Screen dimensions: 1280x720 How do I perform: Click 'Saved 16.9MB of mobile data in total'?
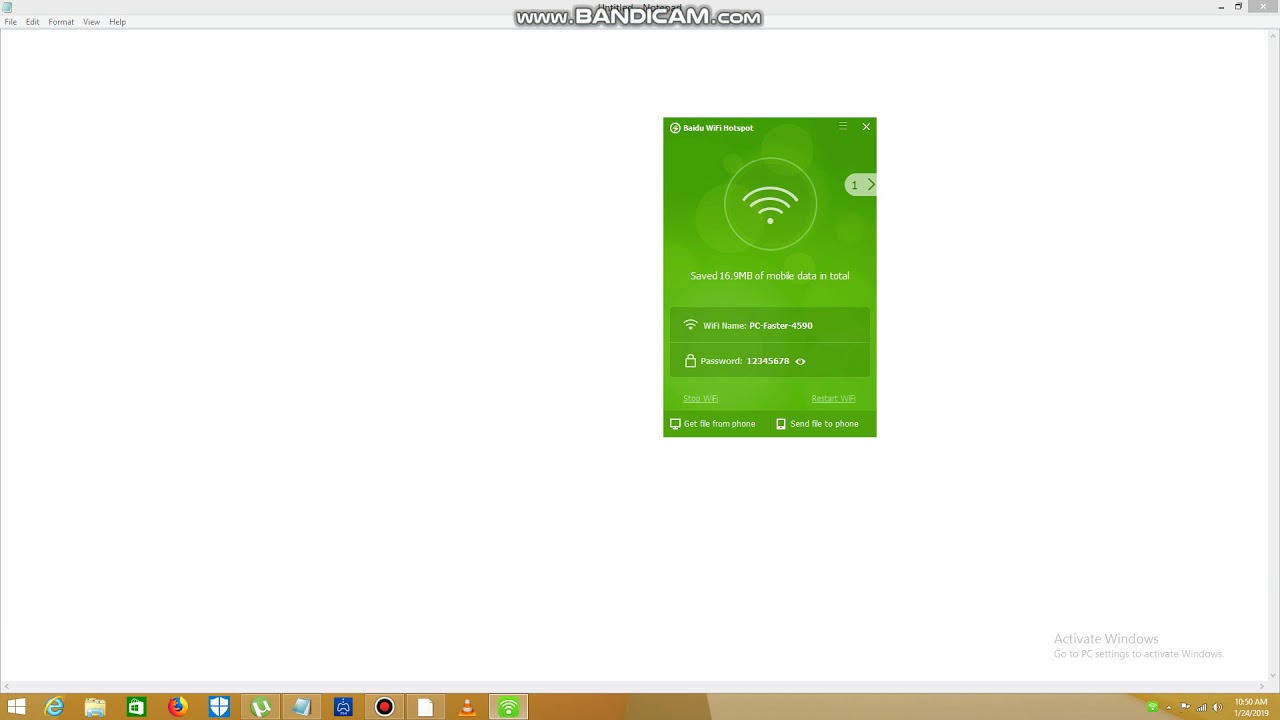770,276
